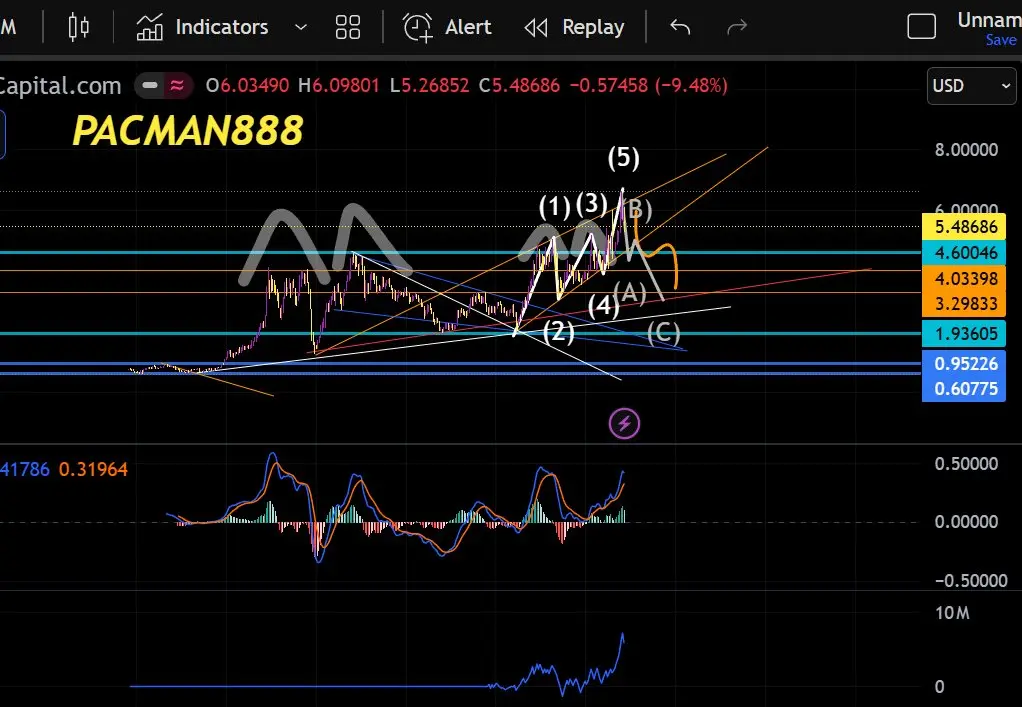
Task: Select the 5.48686 current price label
Action: [964, 227]
